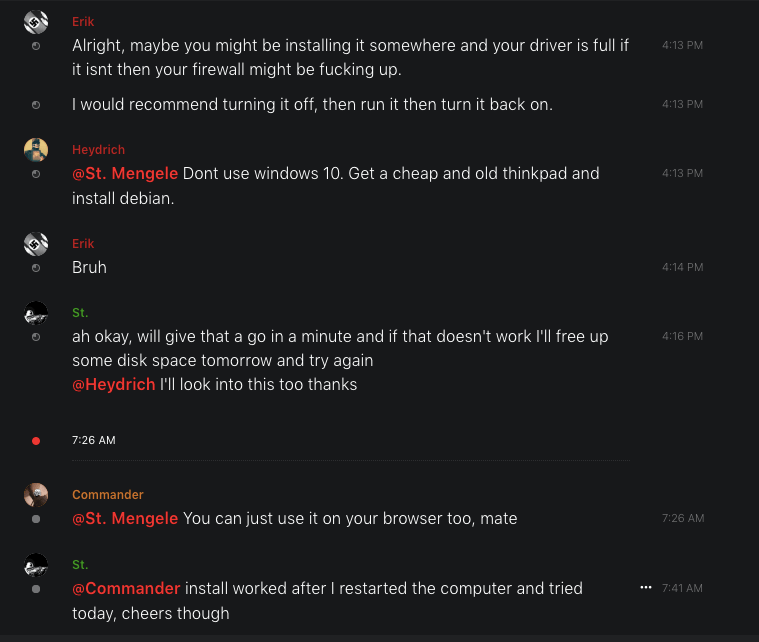Click the @St. Mengele mention in Commander's message
The width and height of the screenshot is (759, 642).
point(125,518)
